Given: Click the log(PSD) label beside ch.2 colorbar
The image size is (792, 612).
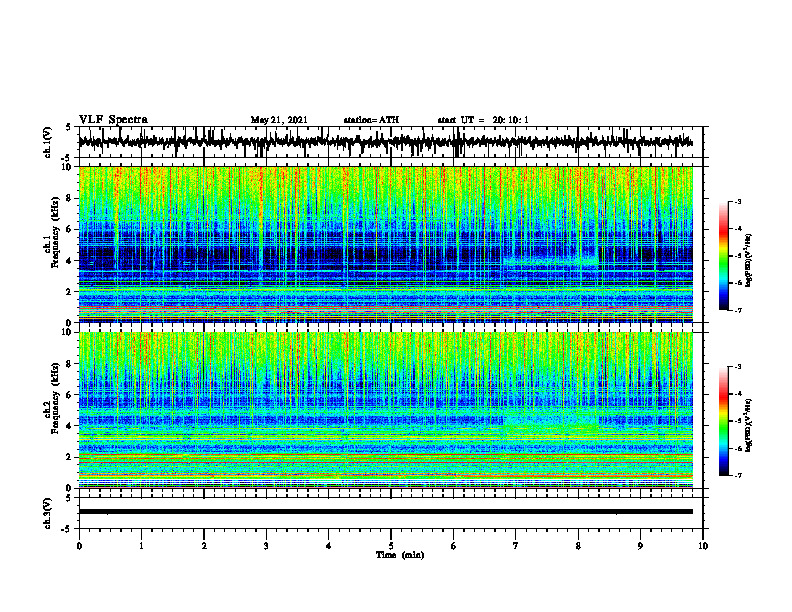Looking at the screenshot, I should tap(749, 425).
